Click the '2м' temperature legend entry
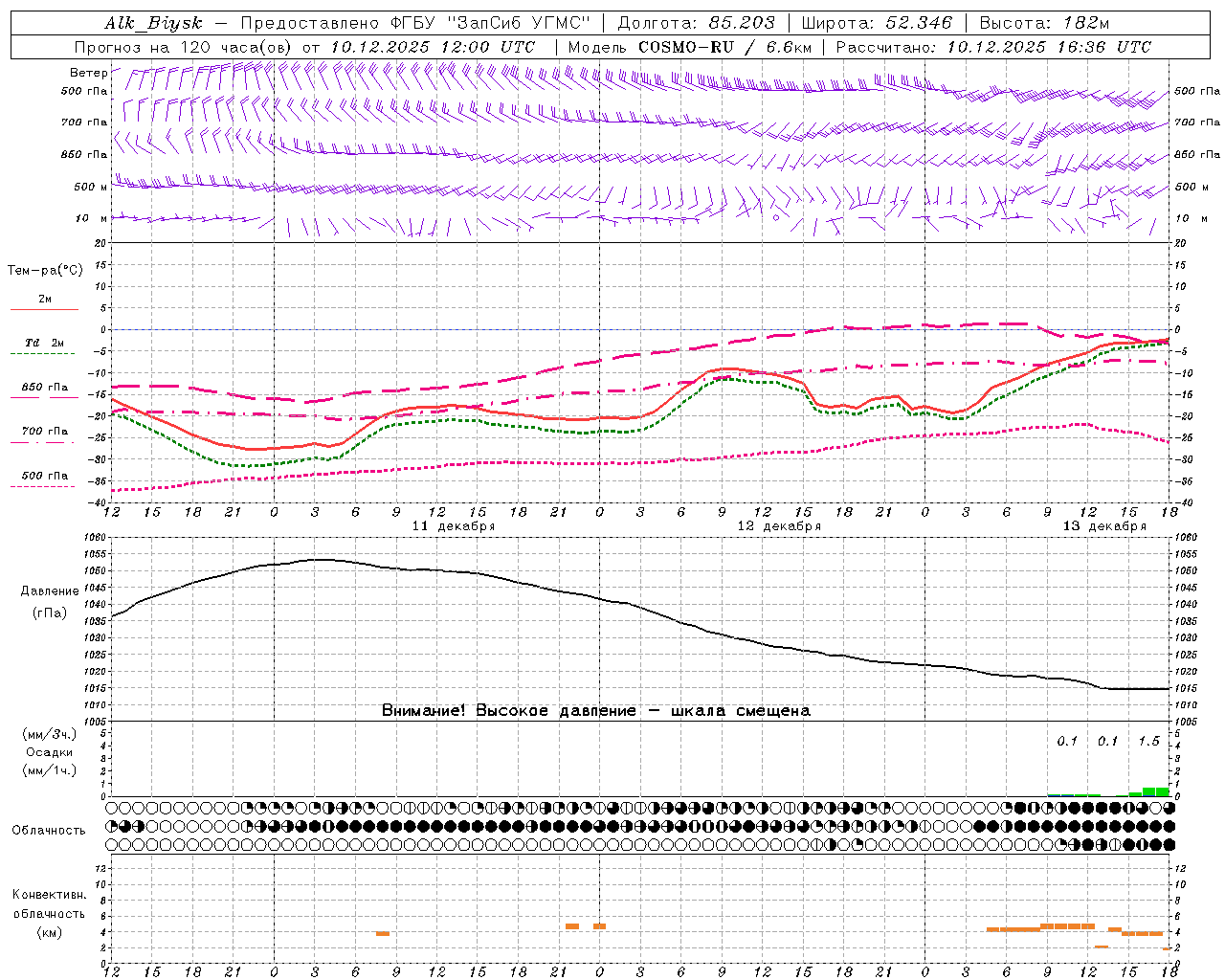Image resolution: width=1225 pixels, height=980 pixels. pyautogui.click(x=45, y=299)
